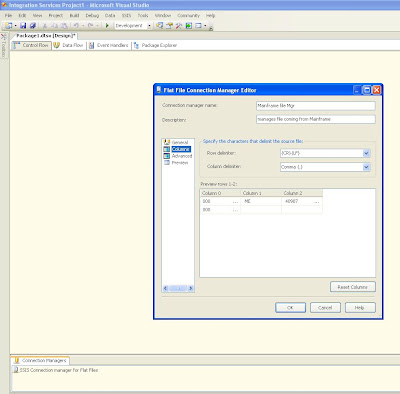
Task: Click the Redo arrow icon
Action: 90,25
